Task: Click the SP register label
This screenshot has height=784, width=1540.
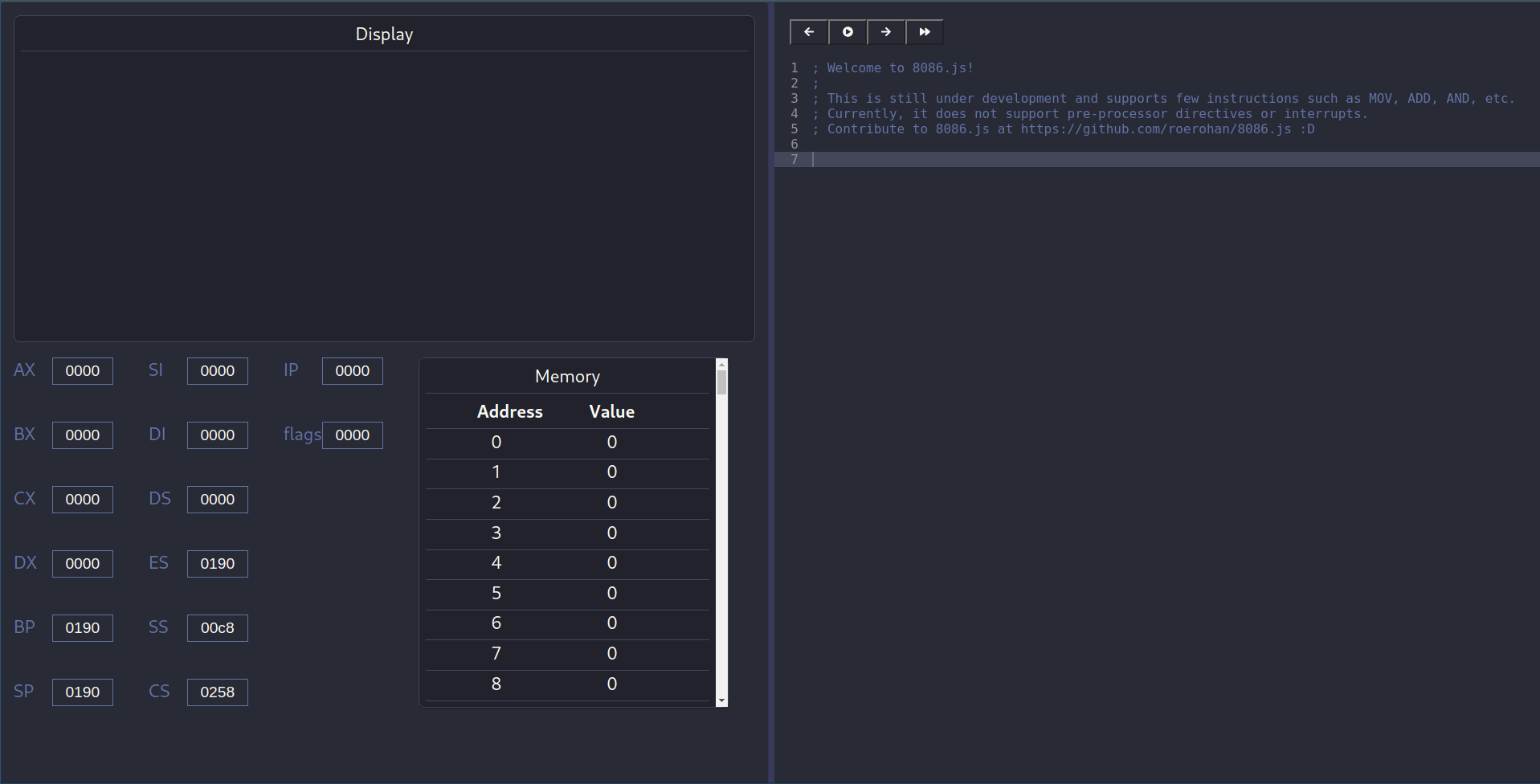Action: (x=24, y=692)
